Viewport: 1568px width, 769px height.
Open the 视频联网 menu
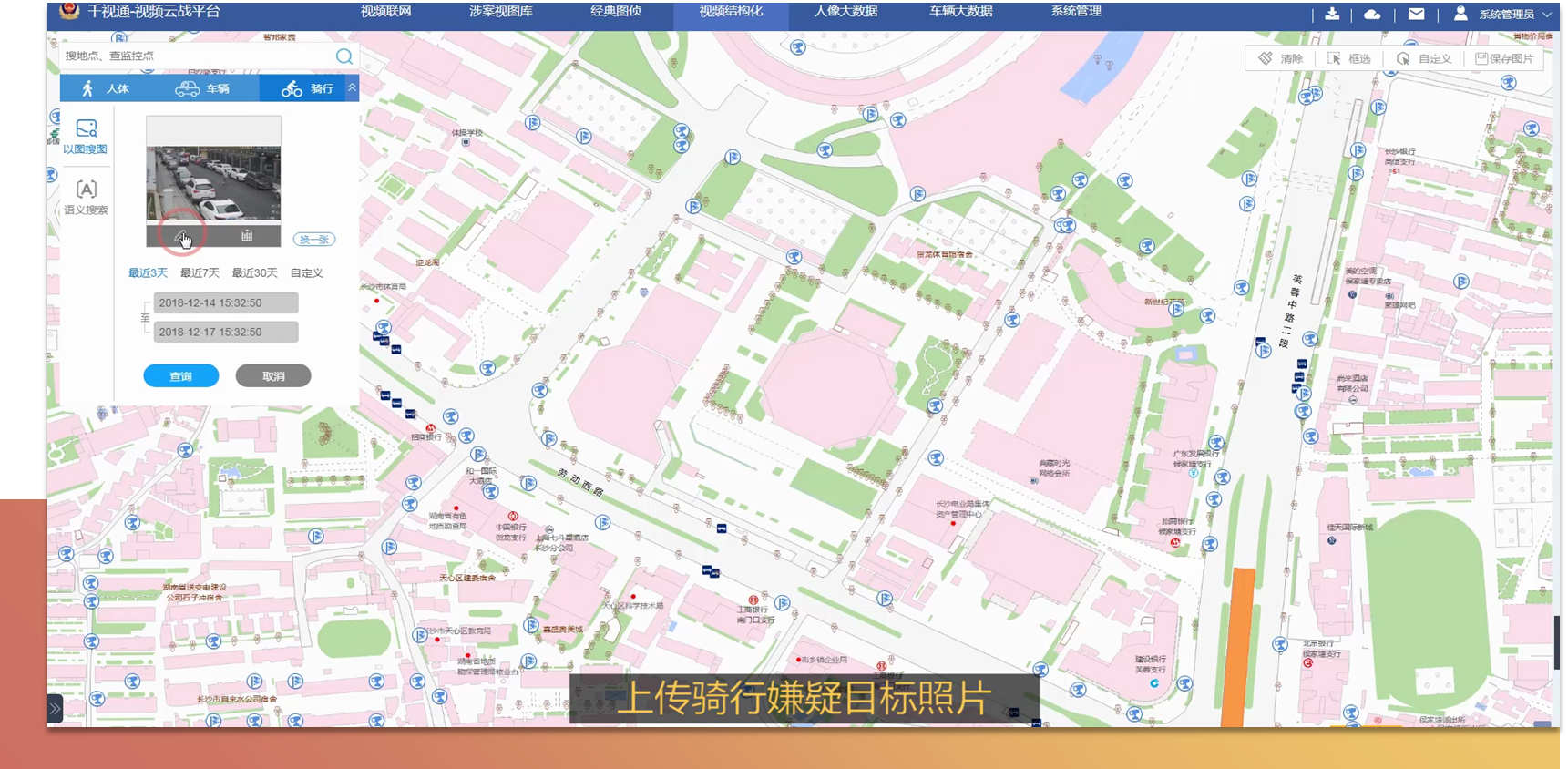point(385,12)
